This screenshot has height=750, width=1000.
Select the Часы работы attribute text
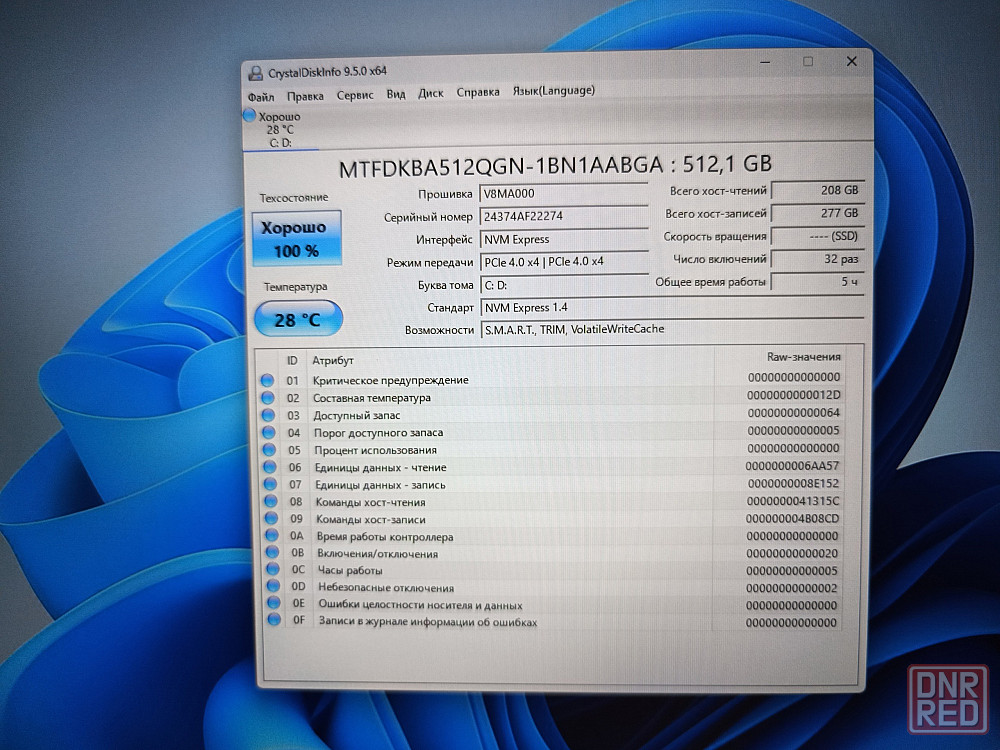coord(350,570)
